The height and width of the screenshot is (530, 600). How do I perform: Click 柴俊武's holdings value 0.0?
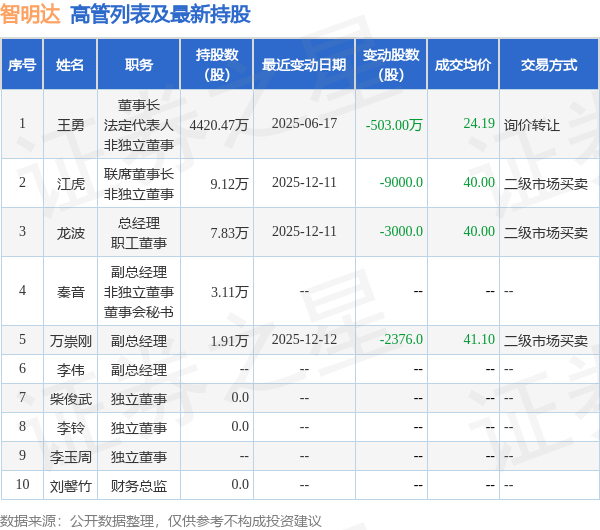[240, 397]
